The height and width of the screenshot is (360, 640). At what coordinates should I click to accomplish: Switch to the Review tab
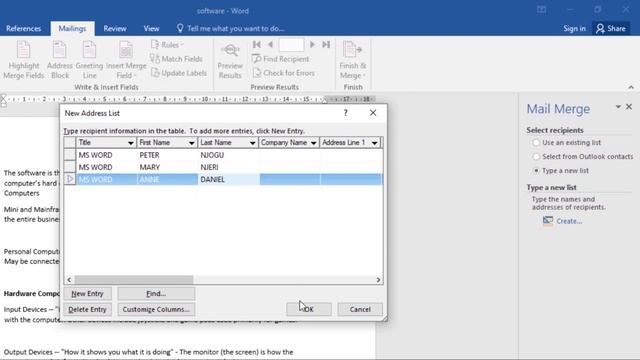115,29
